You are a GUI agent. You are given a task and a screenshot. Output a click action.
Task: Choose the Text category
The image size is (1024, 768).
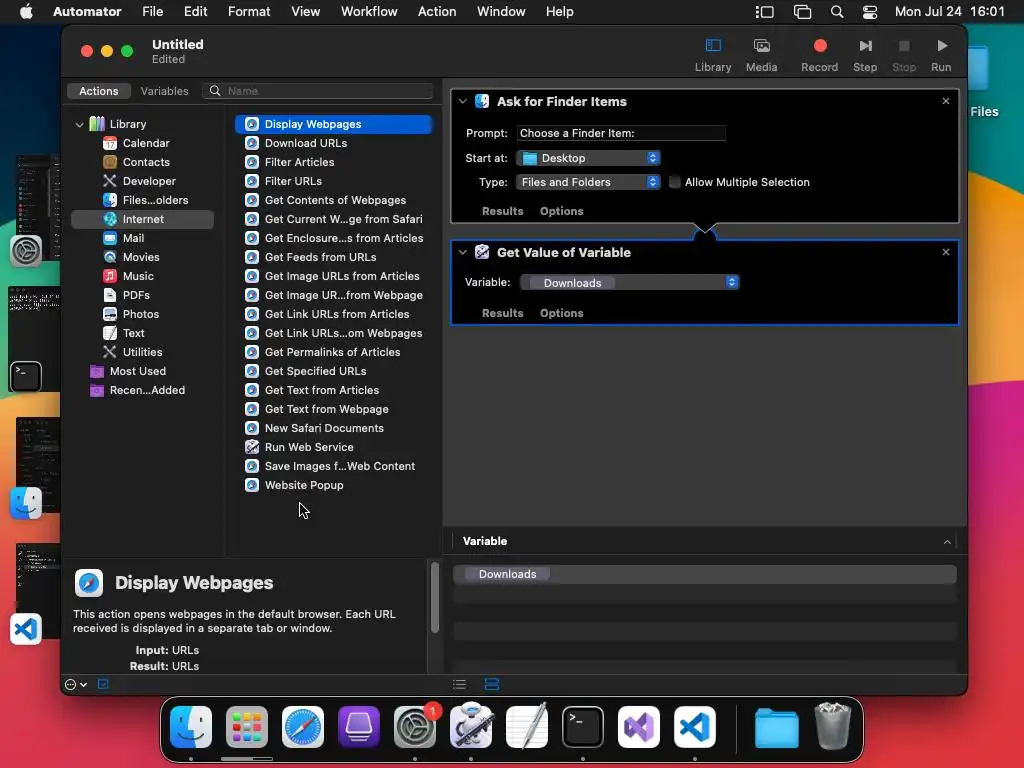(133, 332)
